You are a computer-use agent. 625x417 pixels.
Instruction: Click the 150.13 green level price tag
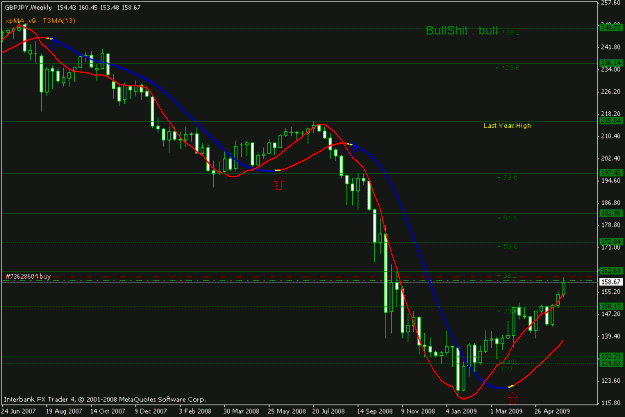click(x=611, y=306)
